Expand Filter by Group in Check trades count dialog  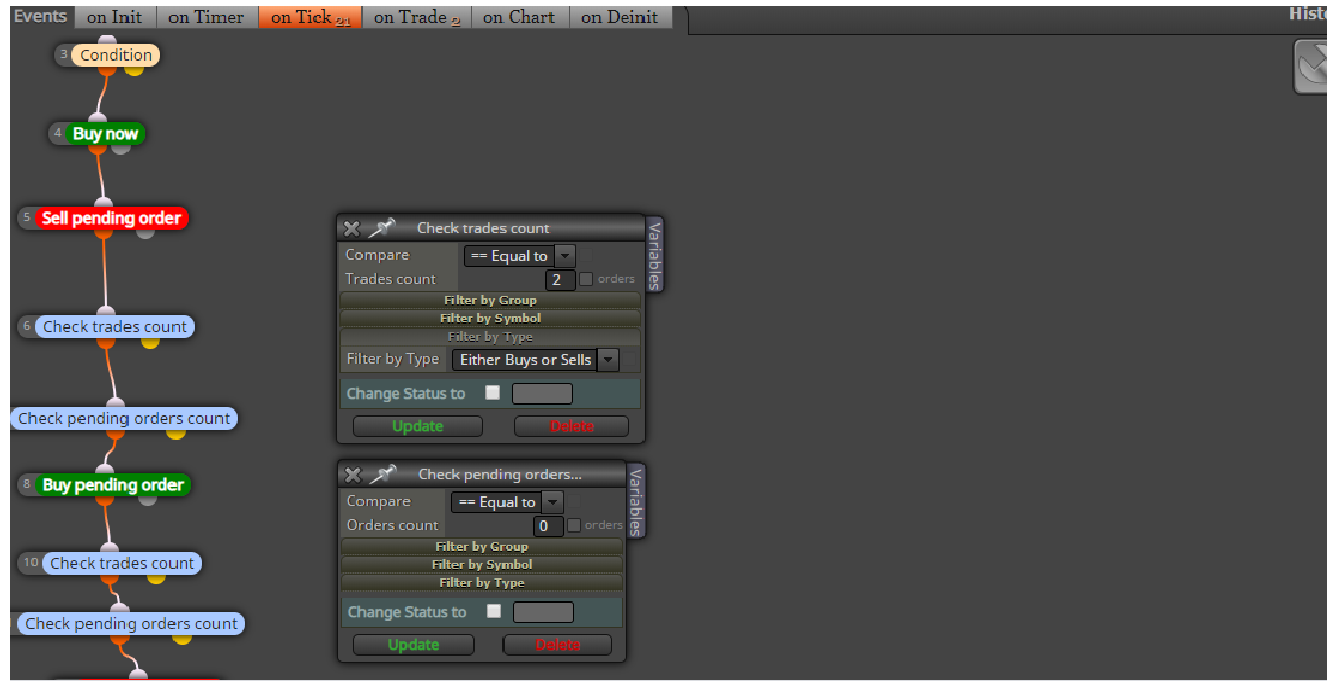[x=490, y=300]
